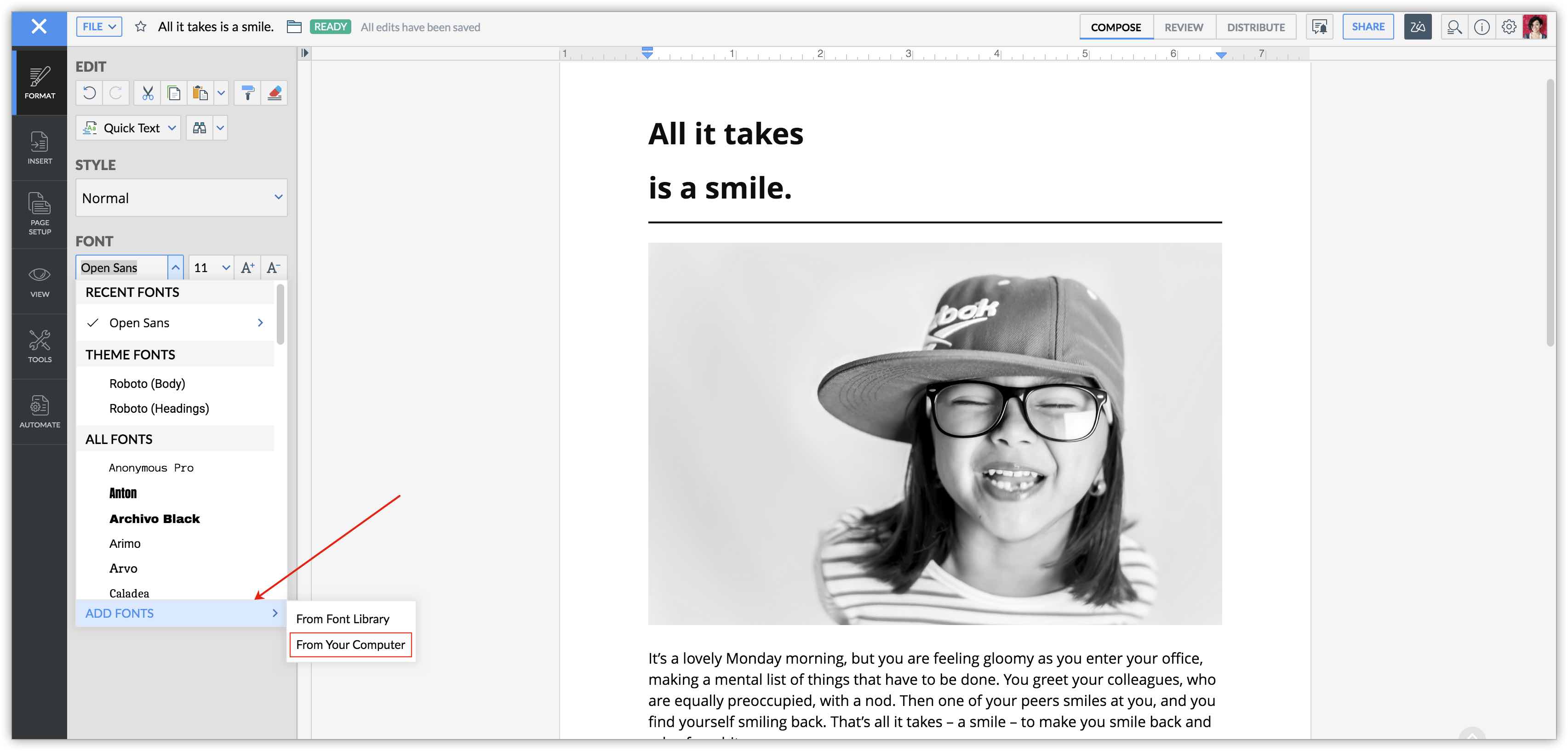Open notifications with the bell icon
The image size is (1568, 751).
[x=1320, y=26]
